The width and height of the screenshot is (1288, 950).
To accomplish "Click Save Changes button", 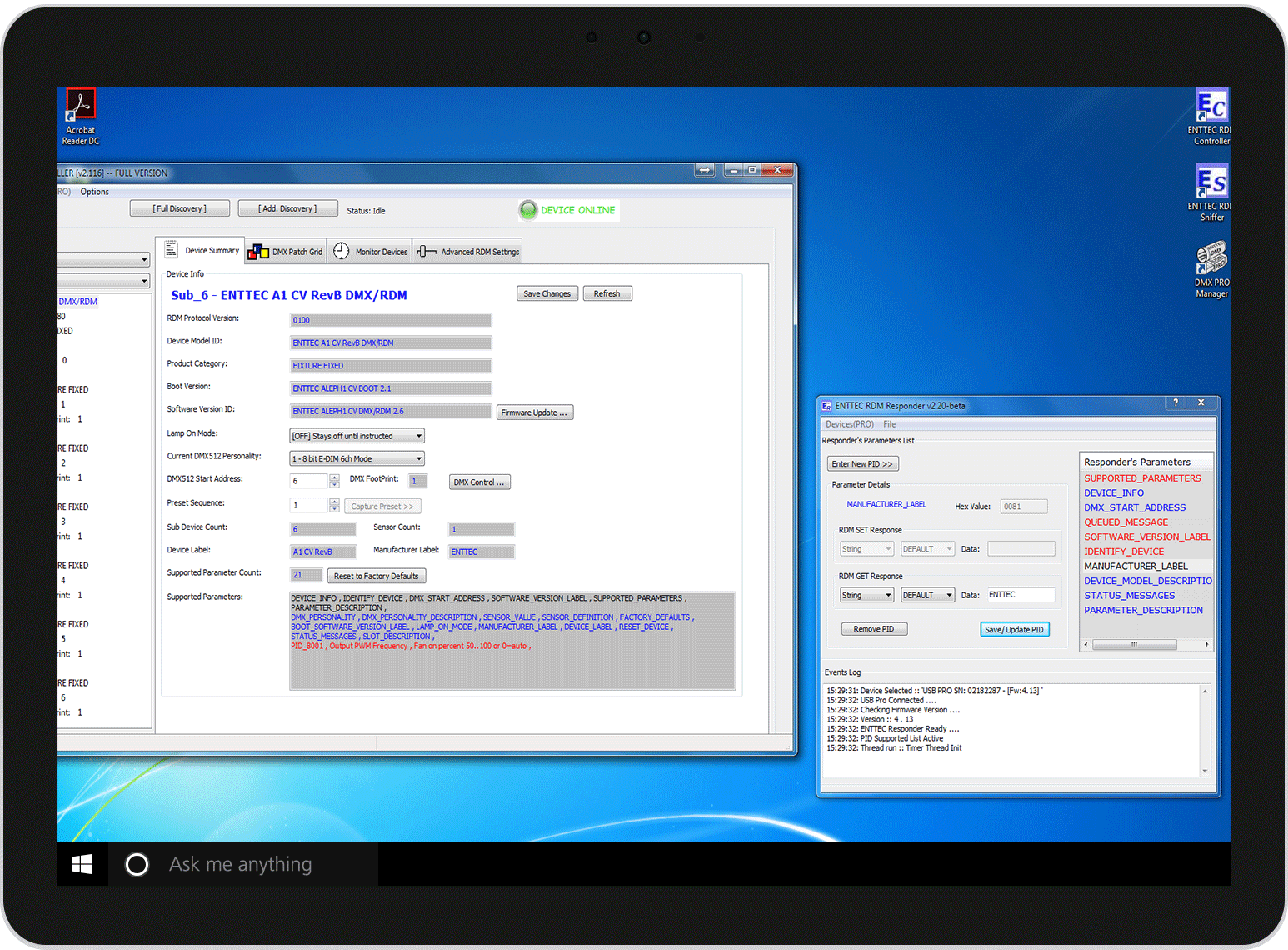I will [547, 293].
